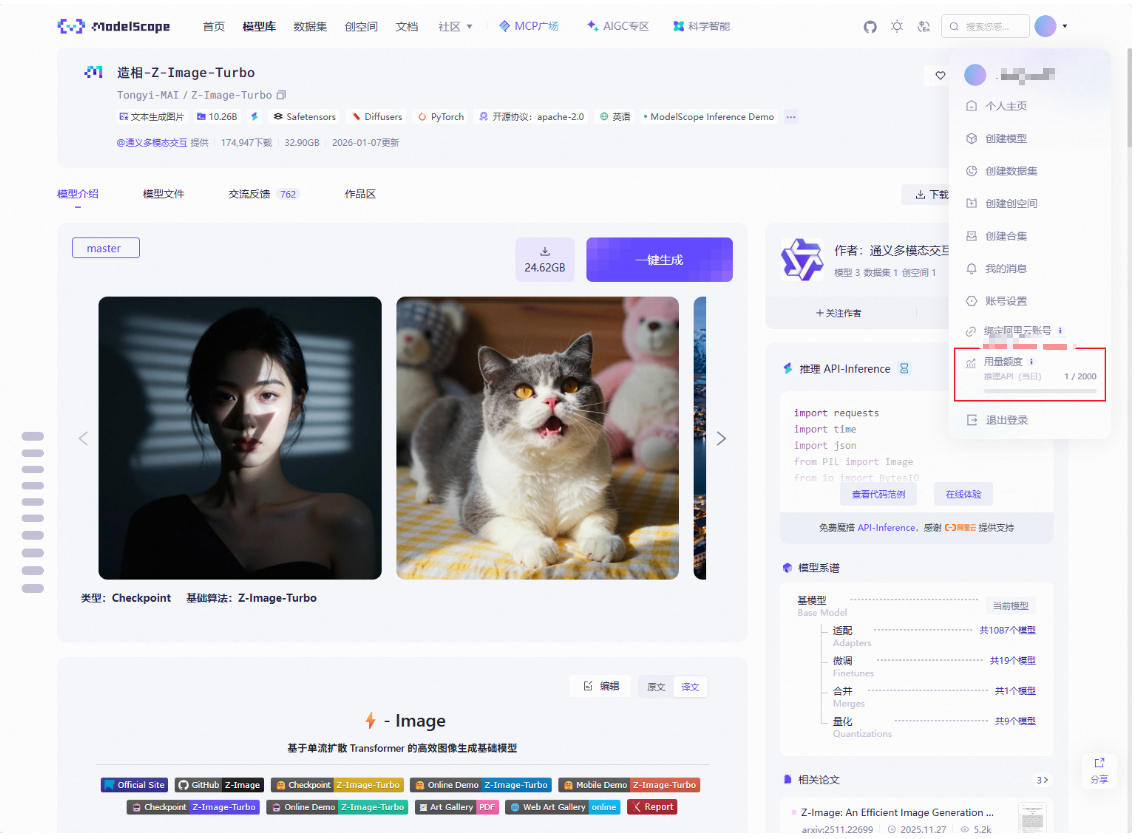Select 退出登录 from the user menu

(x=1006, y=420)
